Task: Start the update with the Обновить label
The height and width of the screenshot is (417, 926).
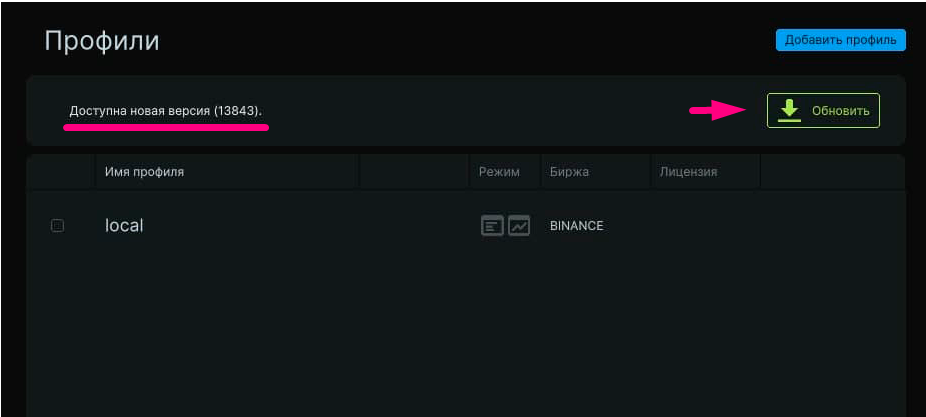Action: tap(840, 110)
